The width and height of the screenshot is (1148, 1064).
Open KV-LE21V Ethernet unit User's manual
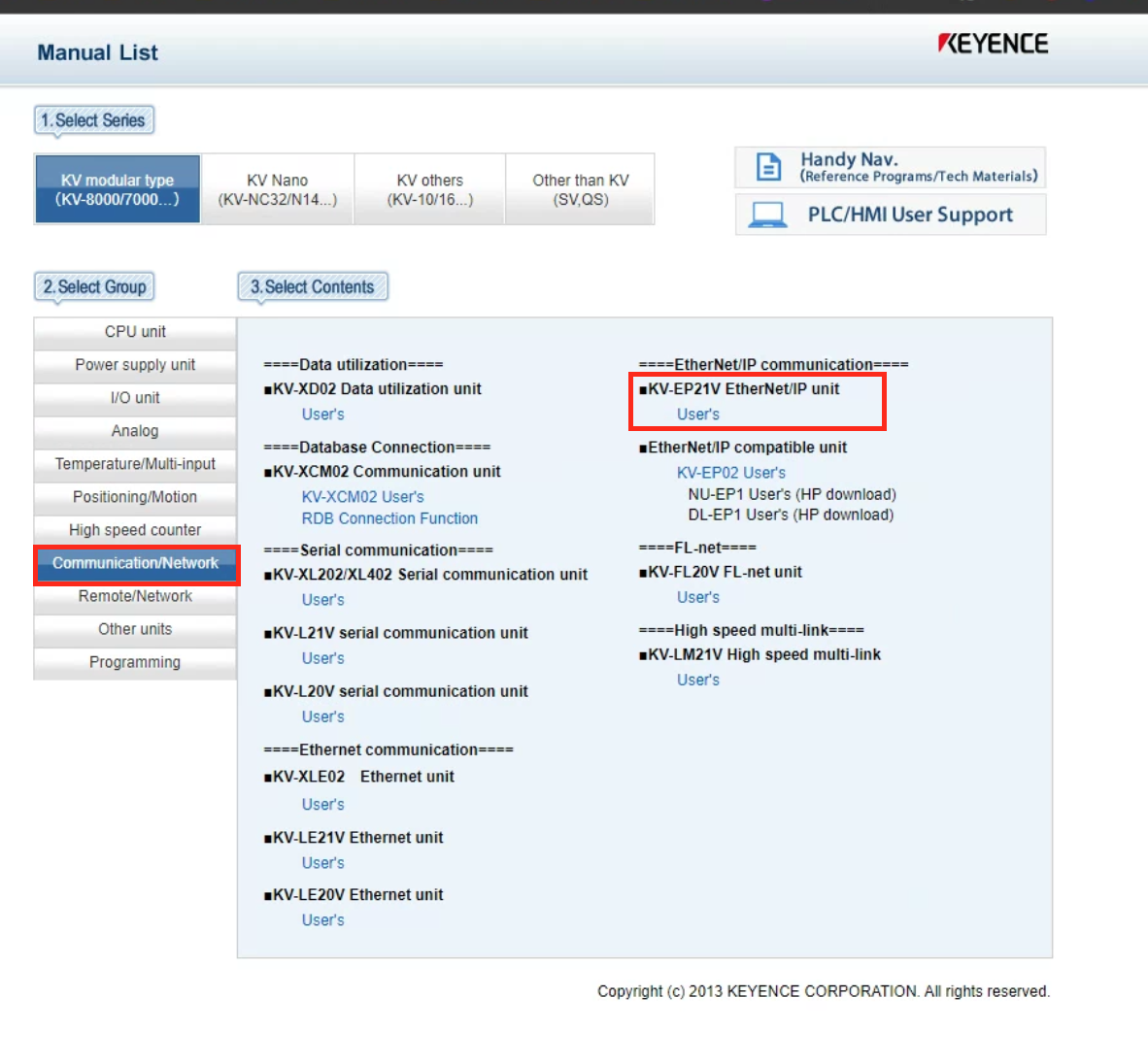pos(322,863)
